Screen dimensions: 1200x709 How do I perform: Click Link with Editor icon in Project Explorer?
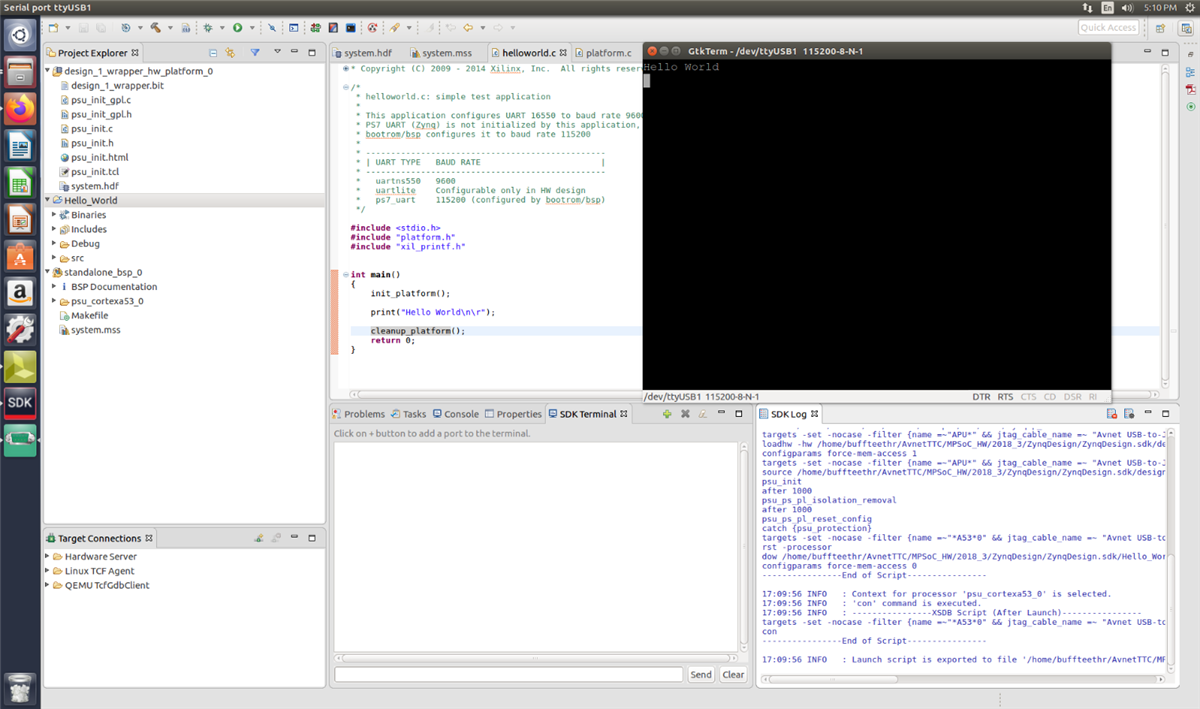230,53
